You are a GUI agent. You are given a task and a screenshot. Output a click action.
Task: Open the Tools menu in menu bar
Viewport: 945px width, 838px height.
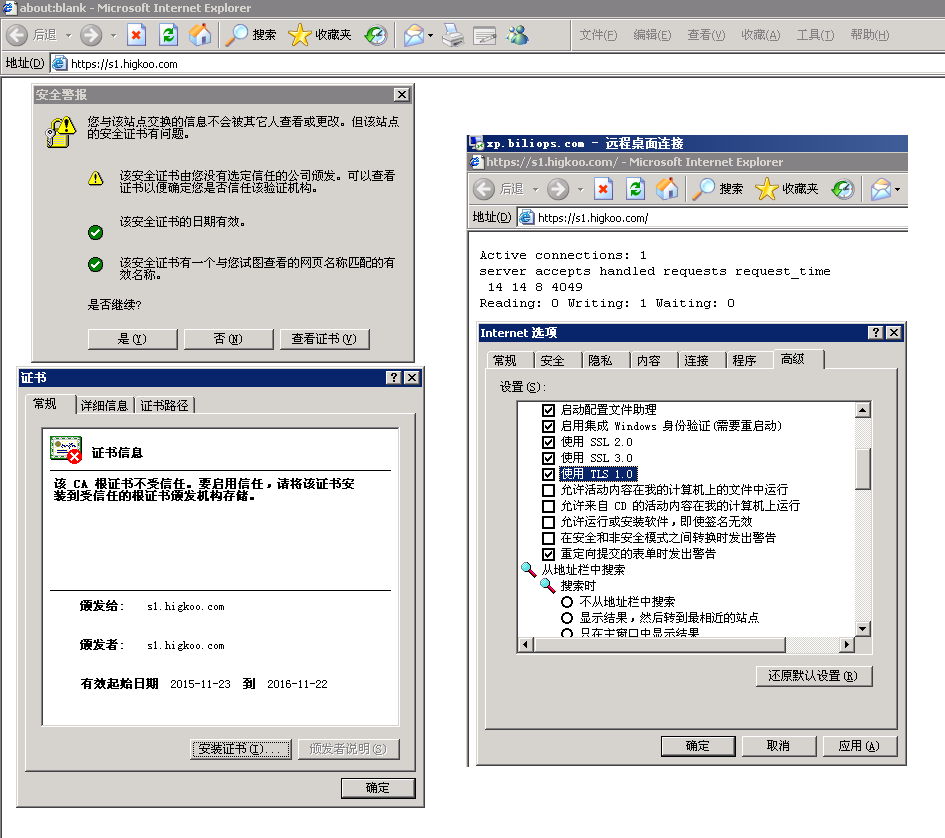pyautogui.click(x=814, y=35)
